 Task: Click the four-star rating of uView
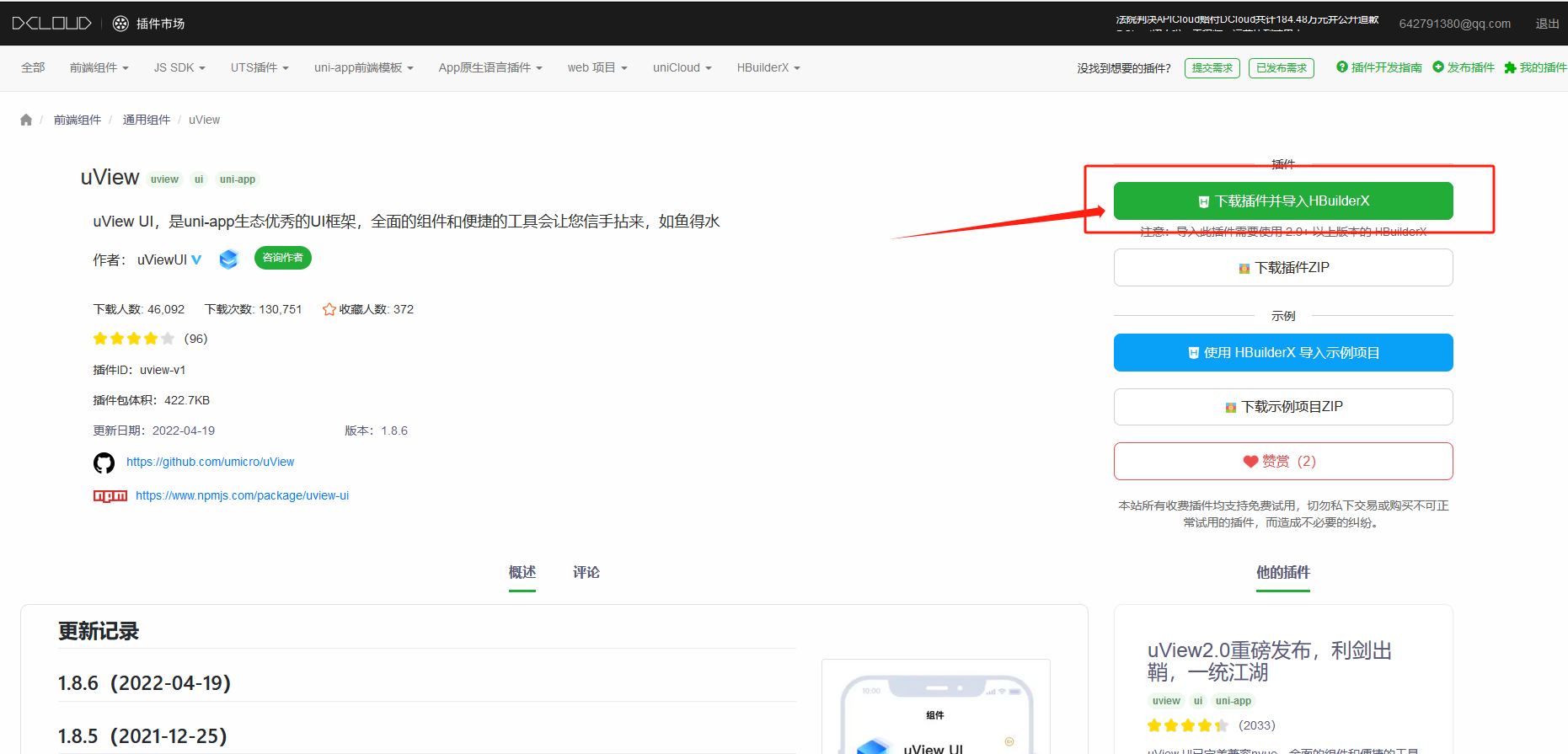tap(134, 339)
